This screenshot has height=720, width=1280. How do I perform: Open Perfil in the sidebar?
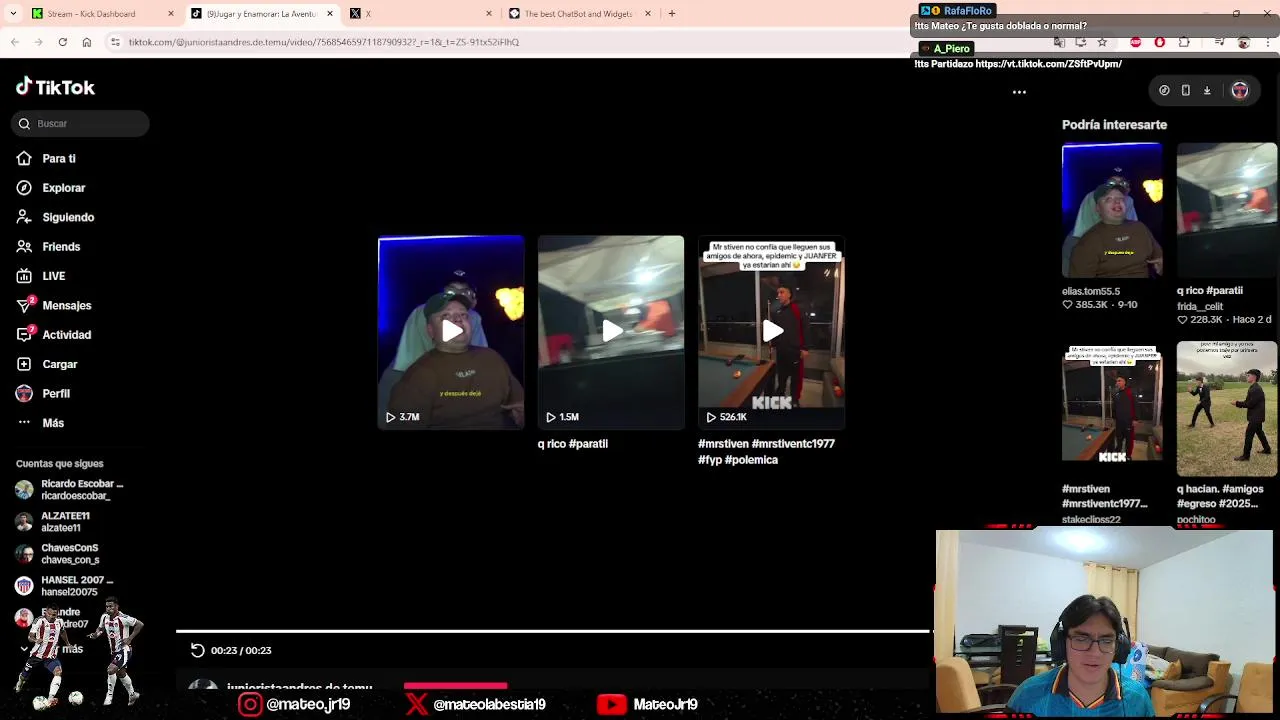[56, 393]
